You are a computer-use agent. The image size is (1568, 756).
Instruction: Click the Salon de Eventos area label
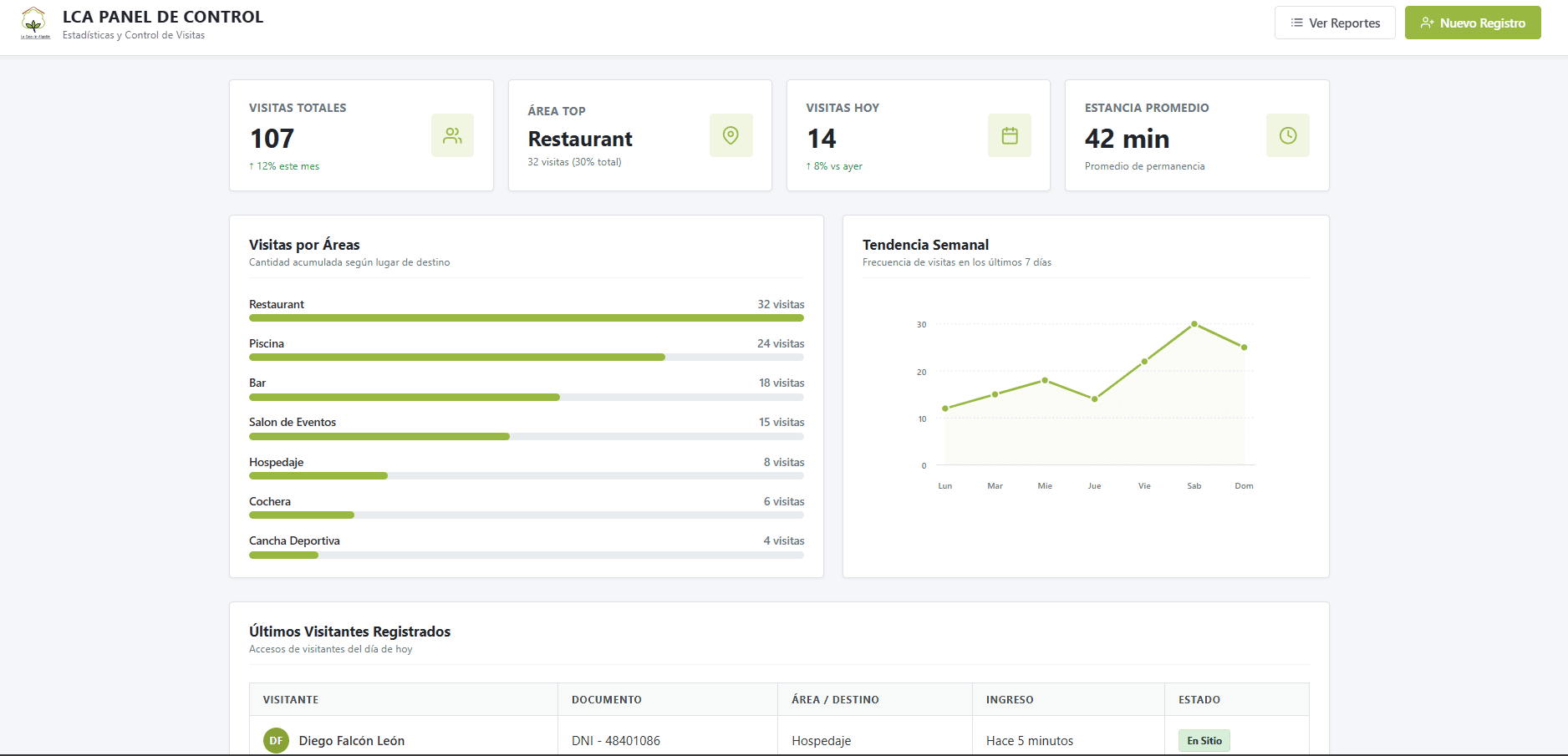(x=293, y=422)
